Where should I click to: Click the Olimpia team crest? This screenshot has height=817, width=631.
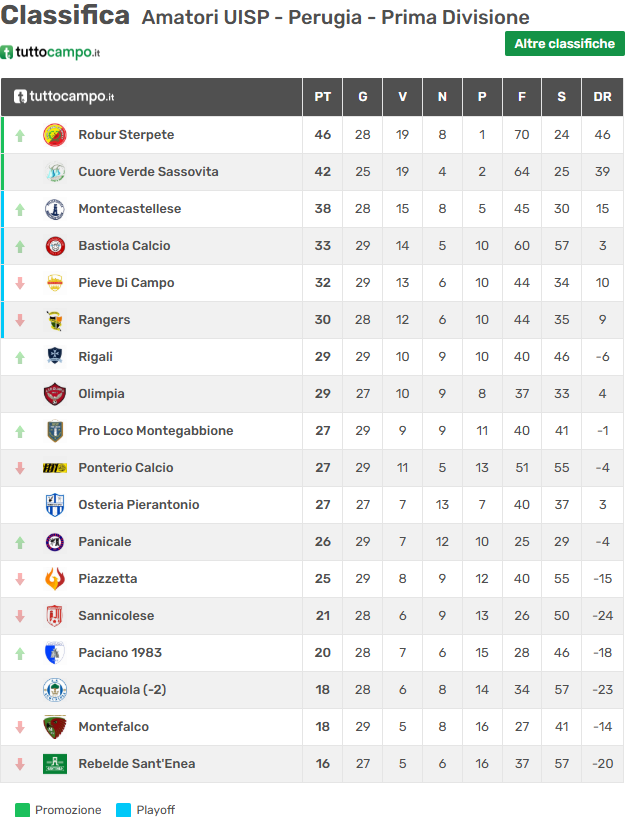click(54, 394)
